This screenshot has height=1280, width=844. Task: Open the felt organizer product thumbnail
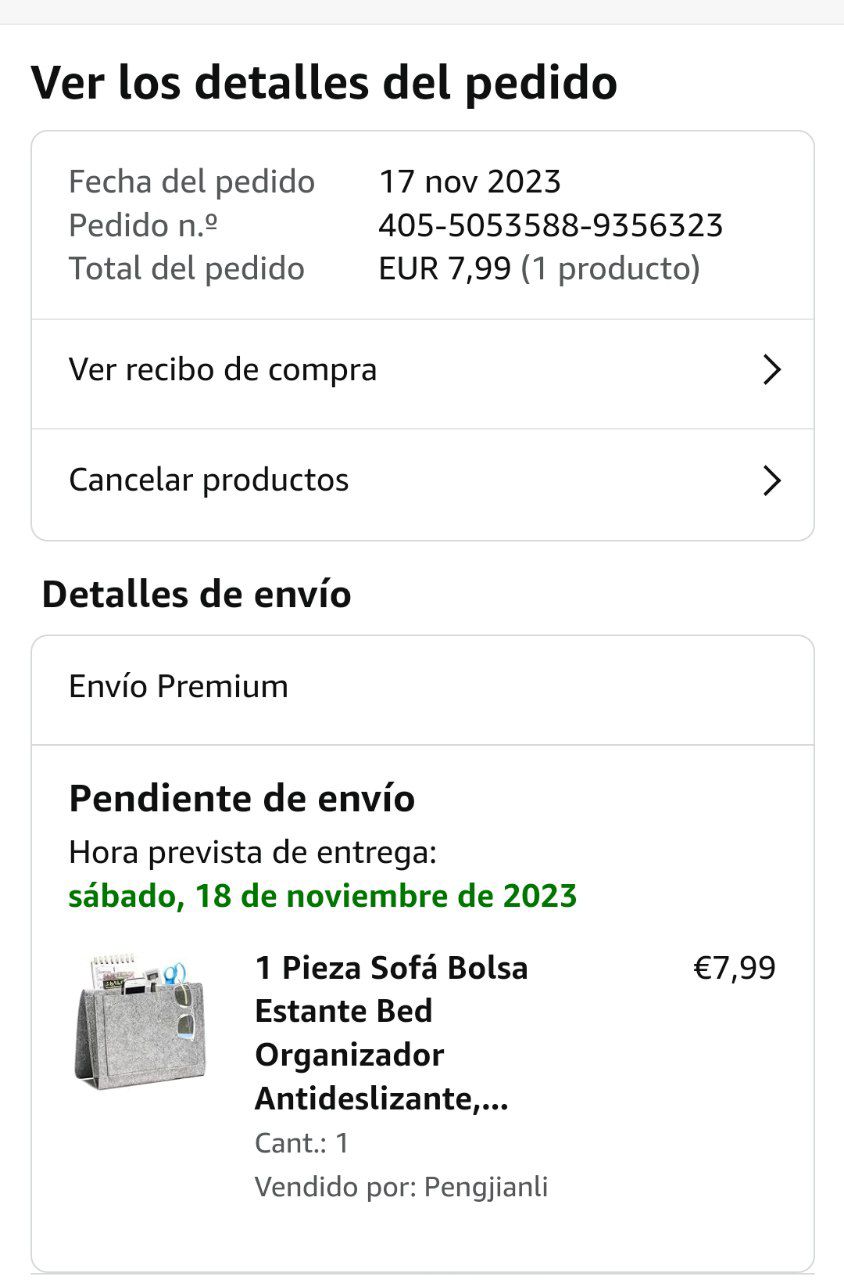pos(139,1020)
